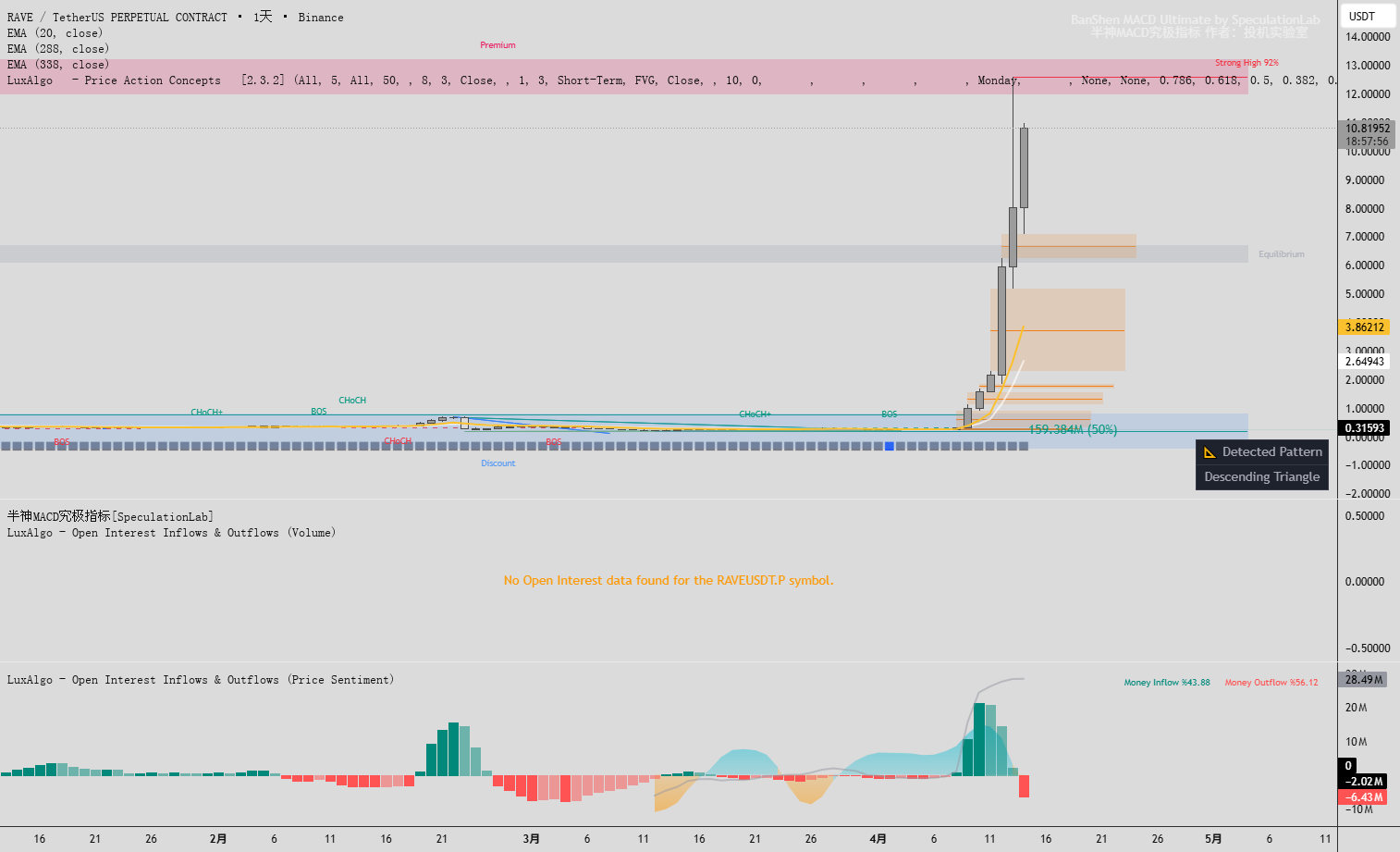The height and width of the screenshot is (852, 1400).
Task: Click the latest tall daily candlestick body
Action: (1024, 167)
